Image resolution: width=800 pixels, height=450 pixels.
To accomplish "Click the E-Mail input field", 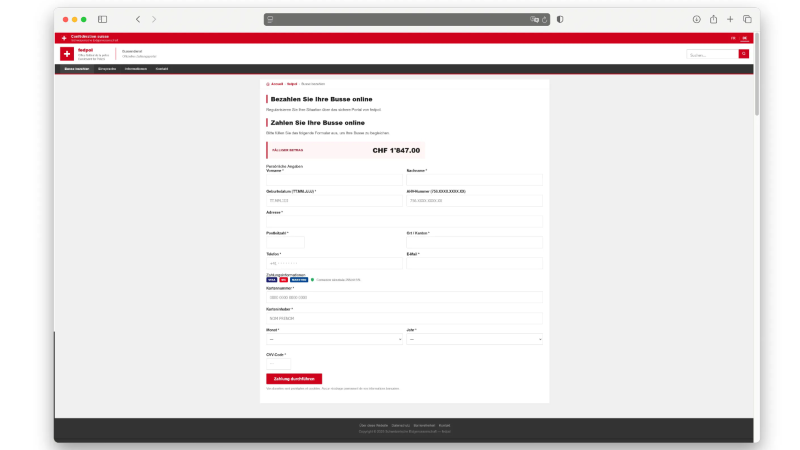I will pyautogui.click(x=474, y=263).
